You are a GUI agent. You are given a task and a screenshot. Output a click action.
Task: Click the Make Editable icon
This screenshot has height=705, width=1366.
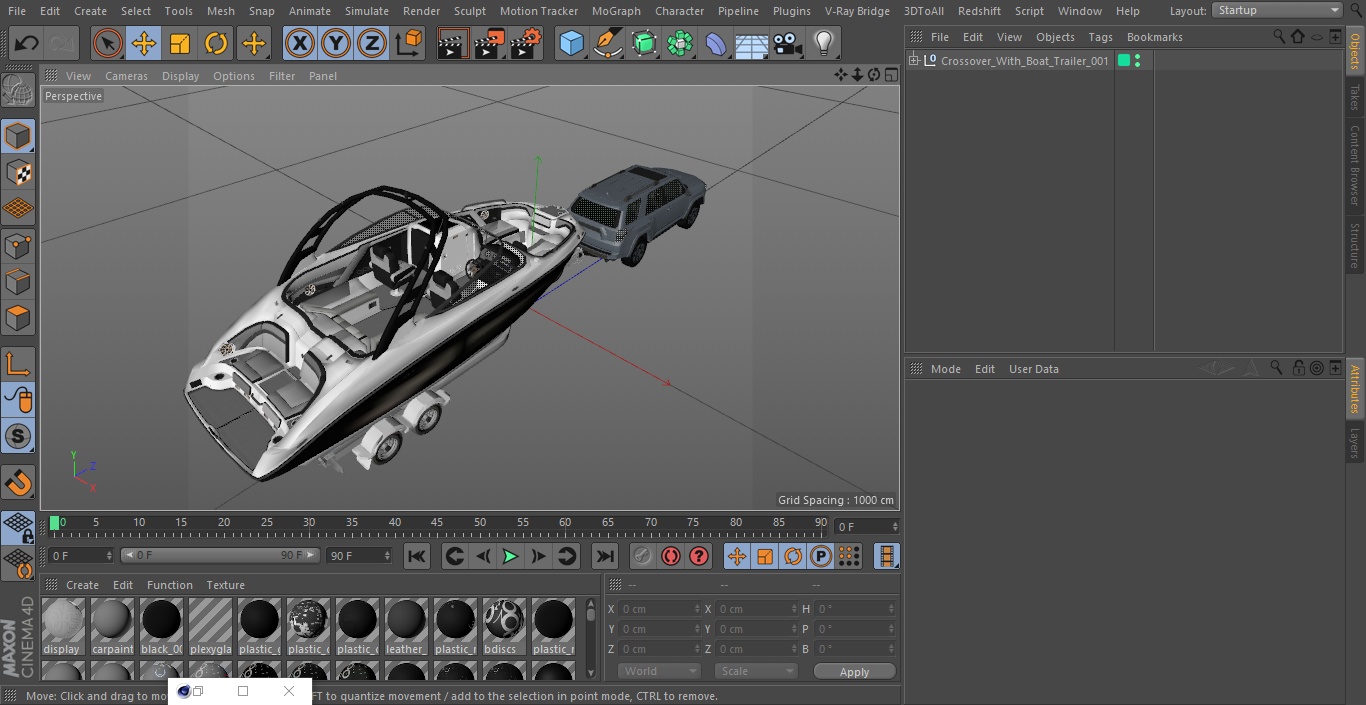coord(18,91)
